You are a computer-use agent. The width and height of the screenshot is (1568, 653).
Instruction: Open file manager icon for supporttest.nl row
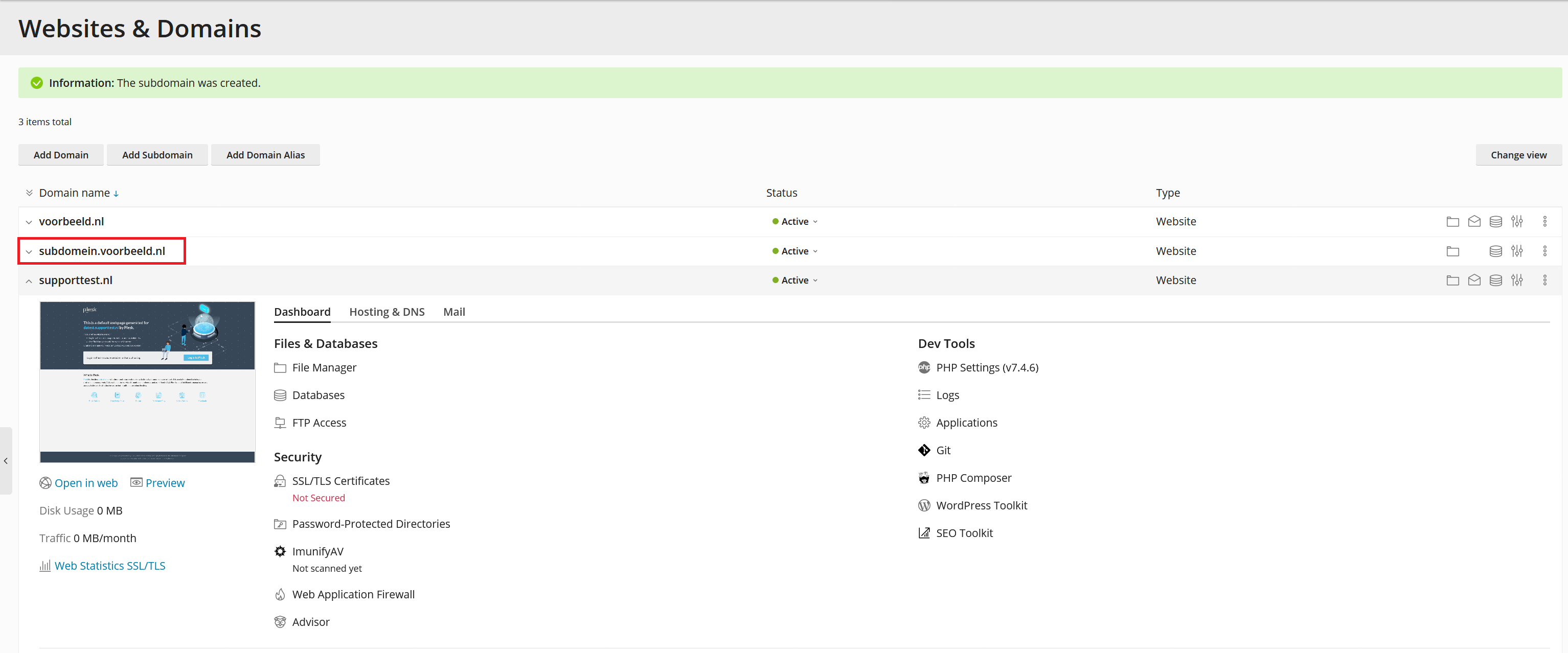(1452, 280)
